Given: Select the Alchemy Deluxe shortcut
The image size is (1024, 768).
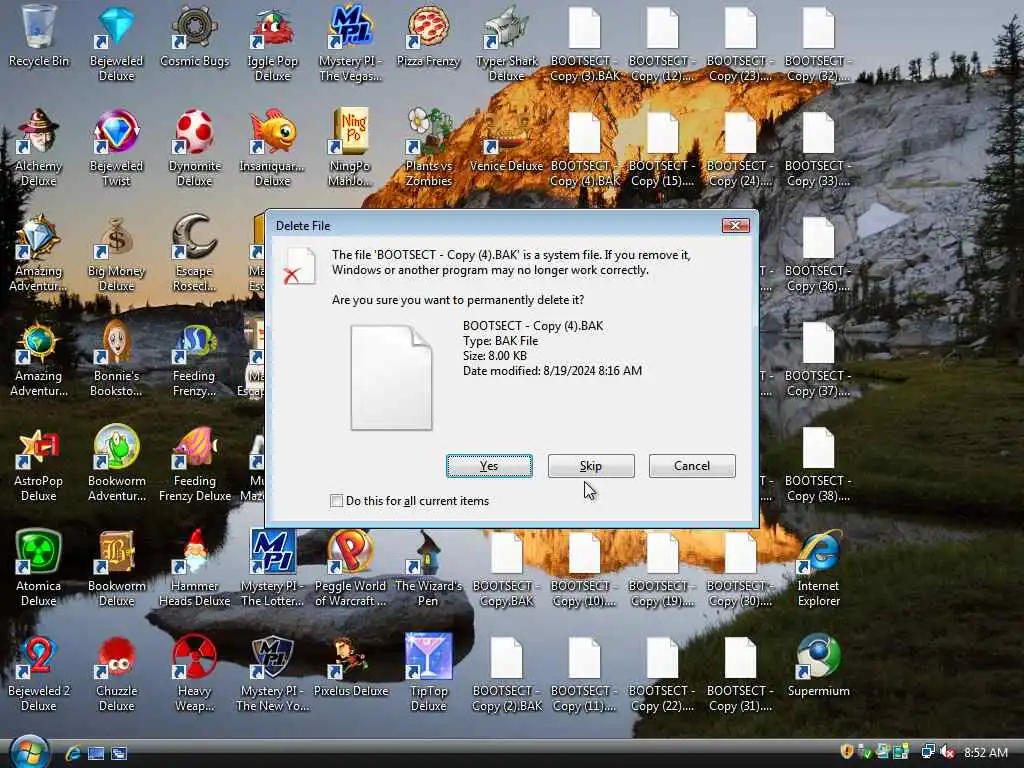Looking at the screenshot, I should (39, 148).
